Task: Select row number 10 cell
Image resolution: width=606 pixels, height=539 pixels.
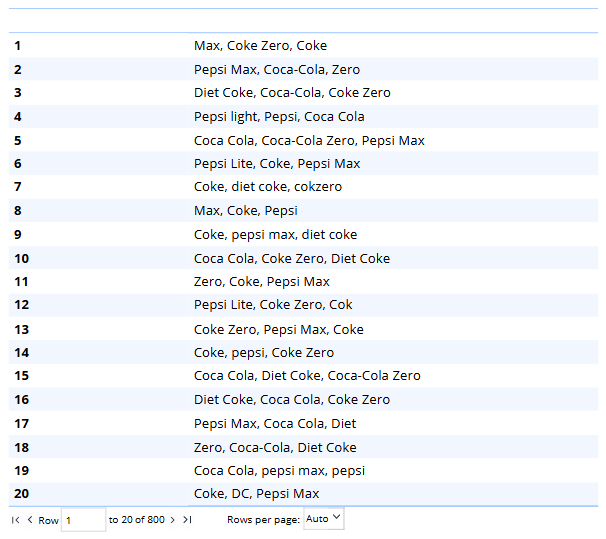Action: (x=21, y=259)
